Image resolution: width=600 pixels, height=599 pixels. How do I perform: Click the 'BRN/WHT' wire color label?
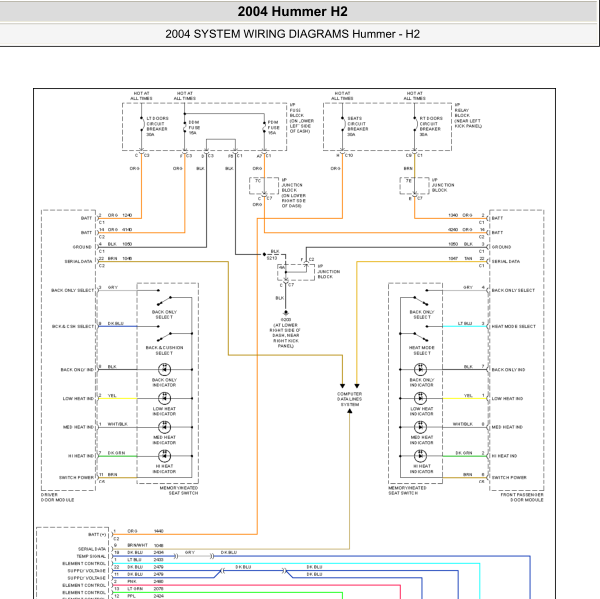point(137,545)
